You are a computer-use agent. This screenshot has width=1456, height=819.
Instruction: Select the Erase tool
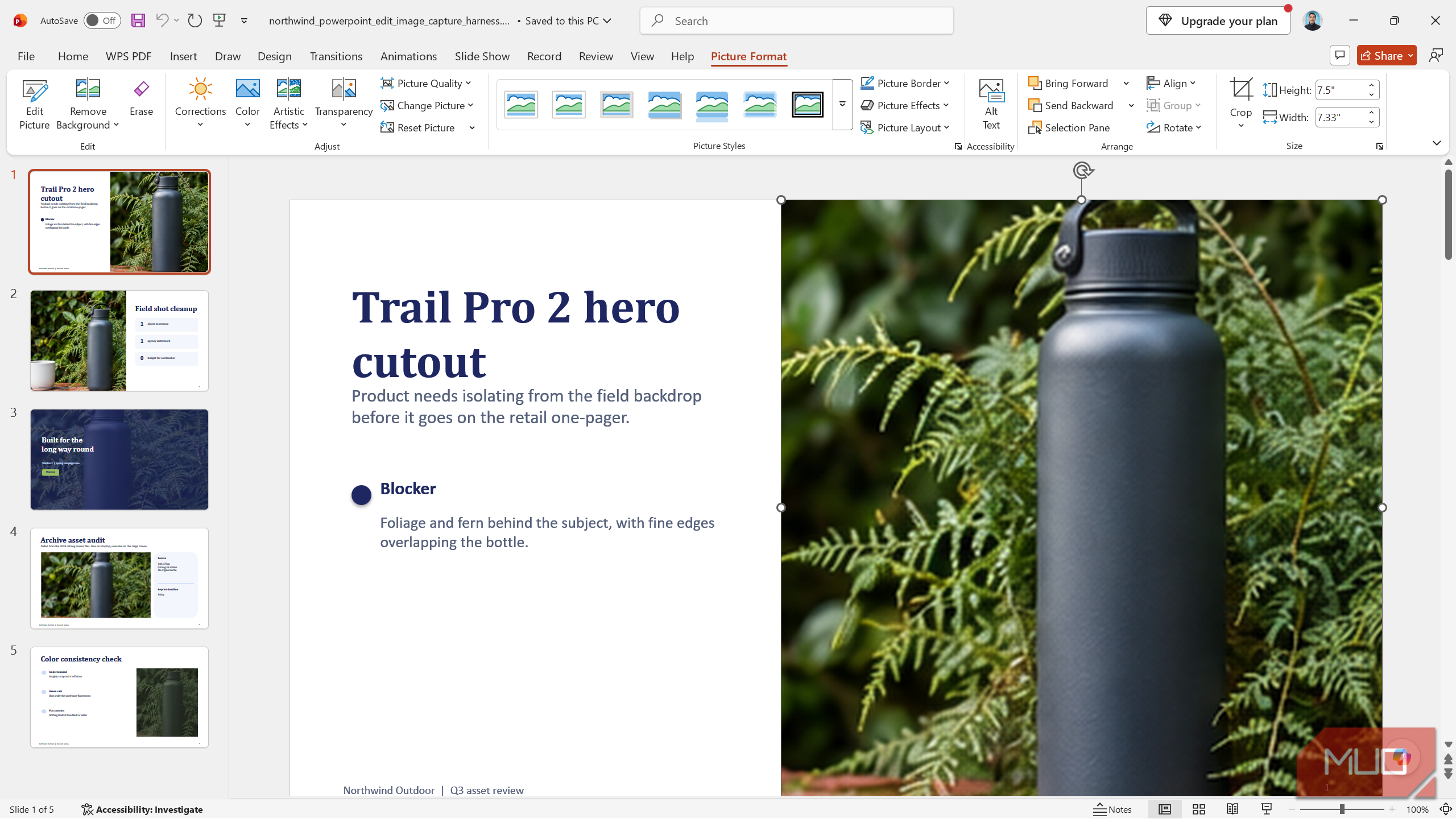141,98
